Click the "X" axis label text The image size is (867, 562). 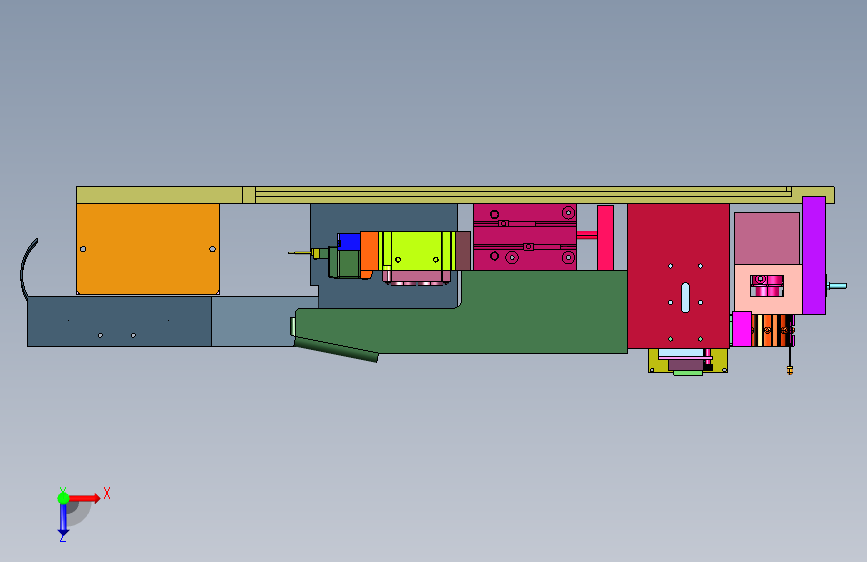107,493
